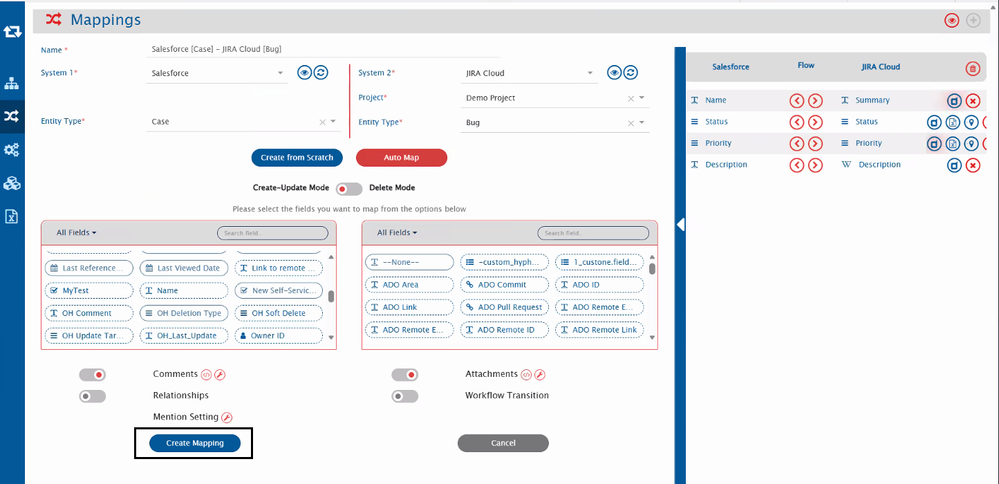Open the Project Demo Project dropdown arrow
999x484 pixels.
pos(642,98)
